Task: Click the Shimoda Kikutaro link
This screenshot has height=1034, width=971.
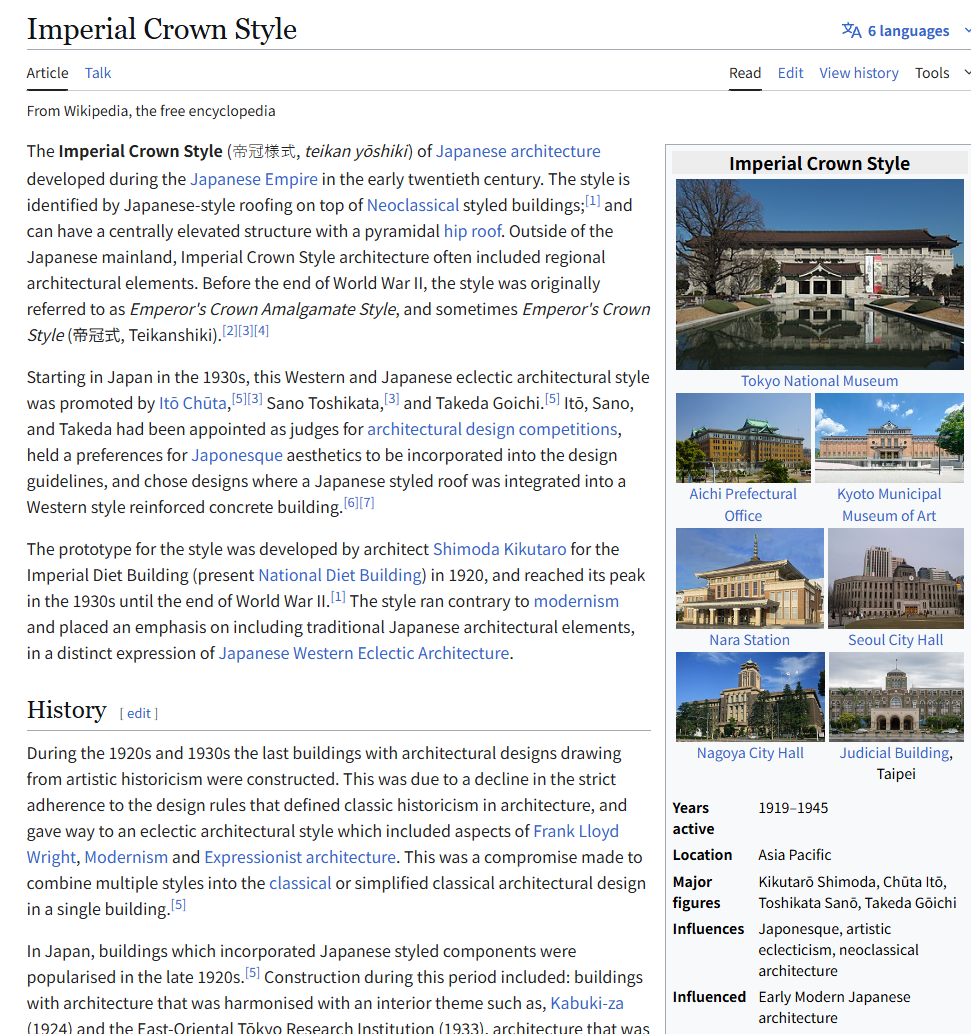Action: coord(499,549)
